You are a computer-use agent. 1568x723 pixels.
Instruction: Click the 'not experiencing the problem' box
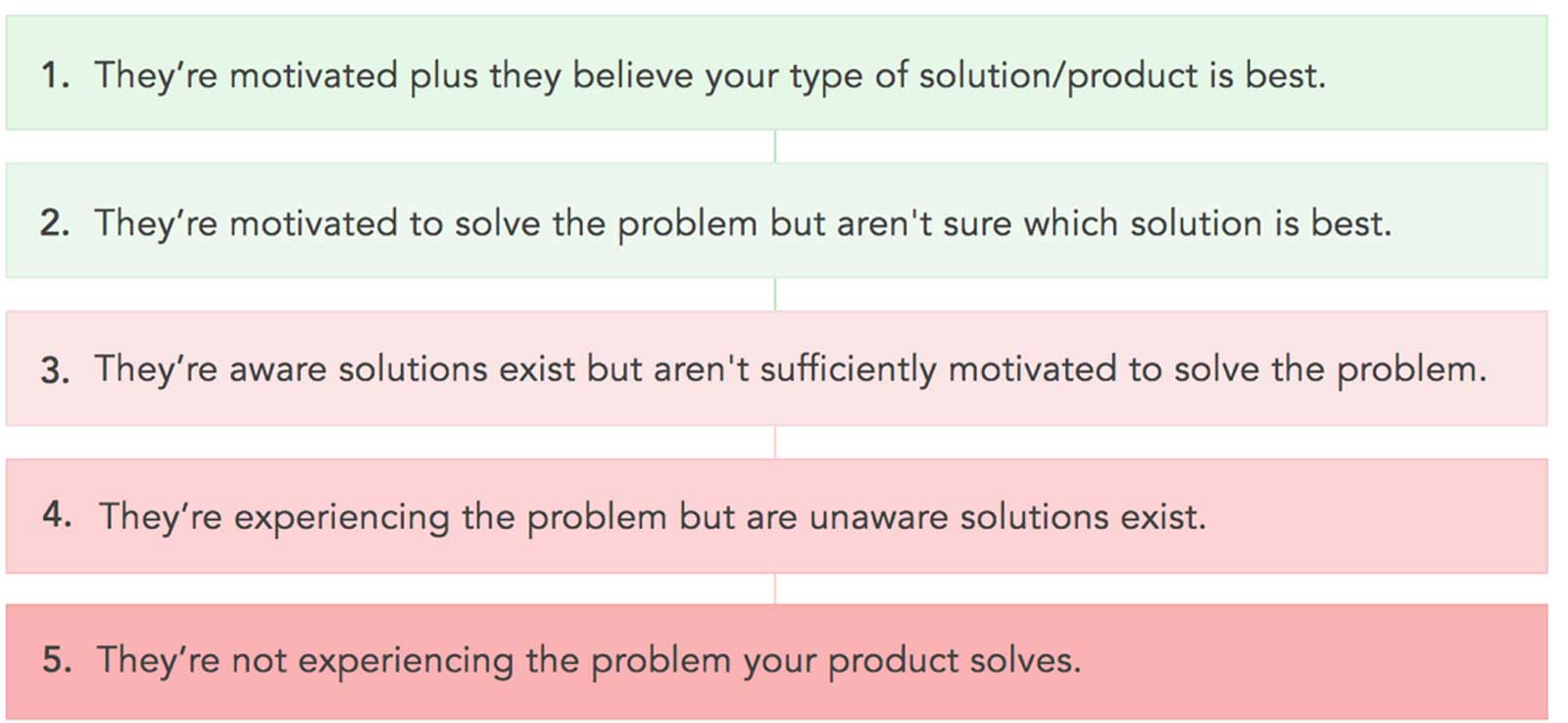click(776, 662)
